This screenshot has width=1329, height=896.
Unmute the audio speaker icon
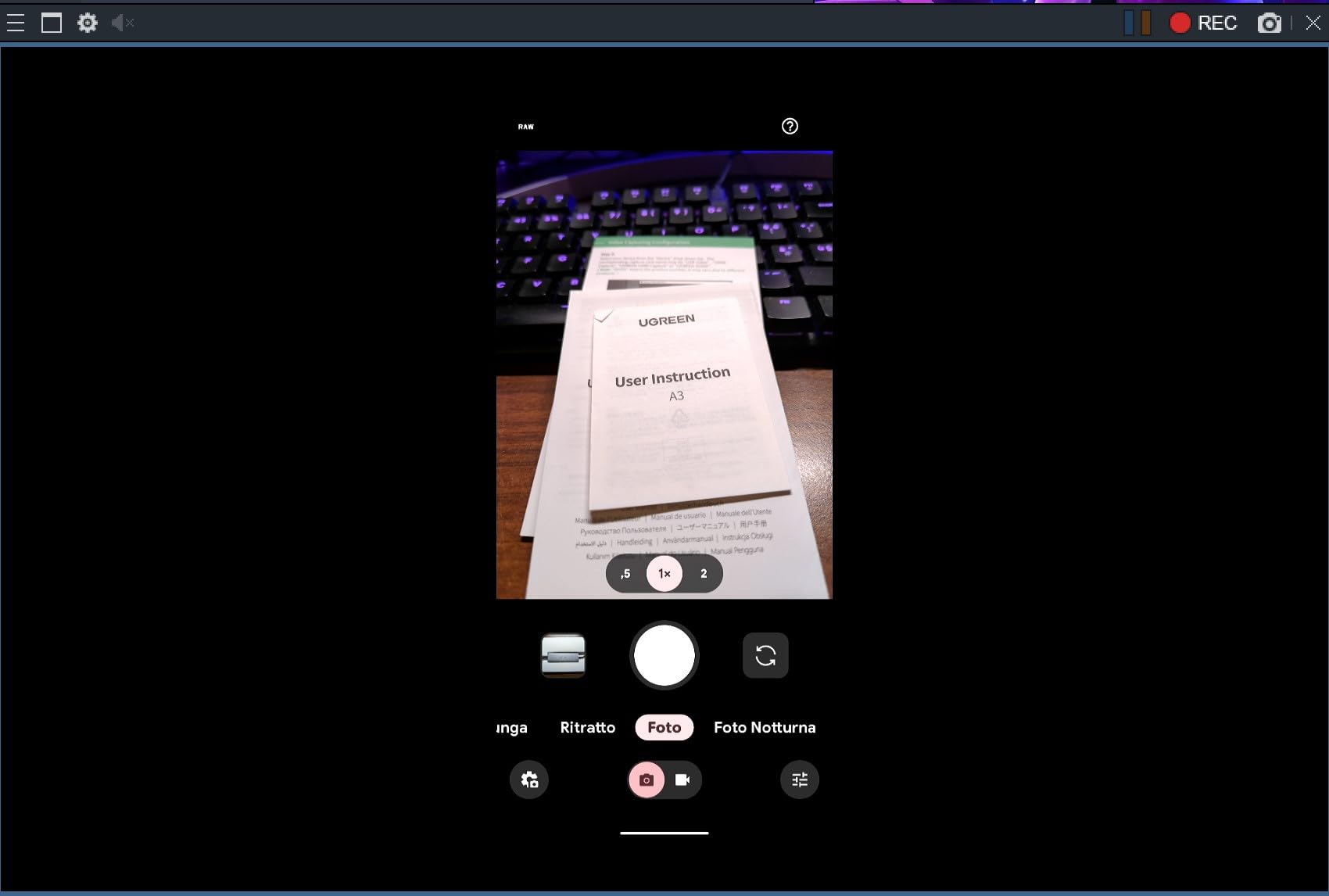pos(123,23)
